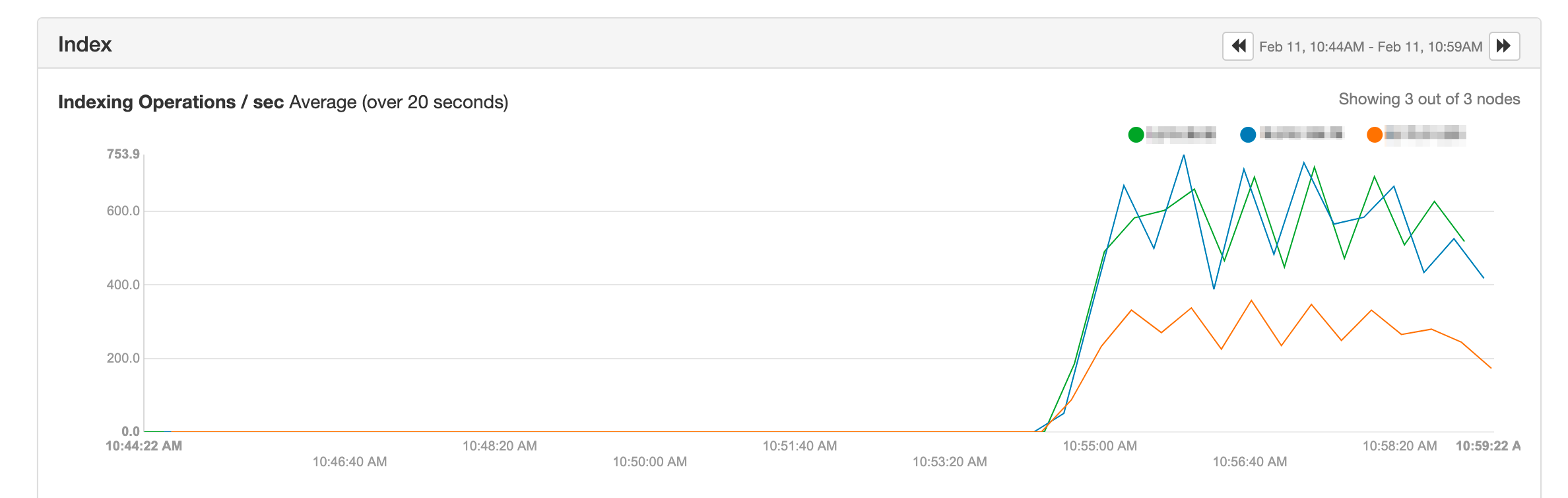This screenshot has height=498, width=1568.
Task: Click the Index panel heading
Action: point(85,44)
